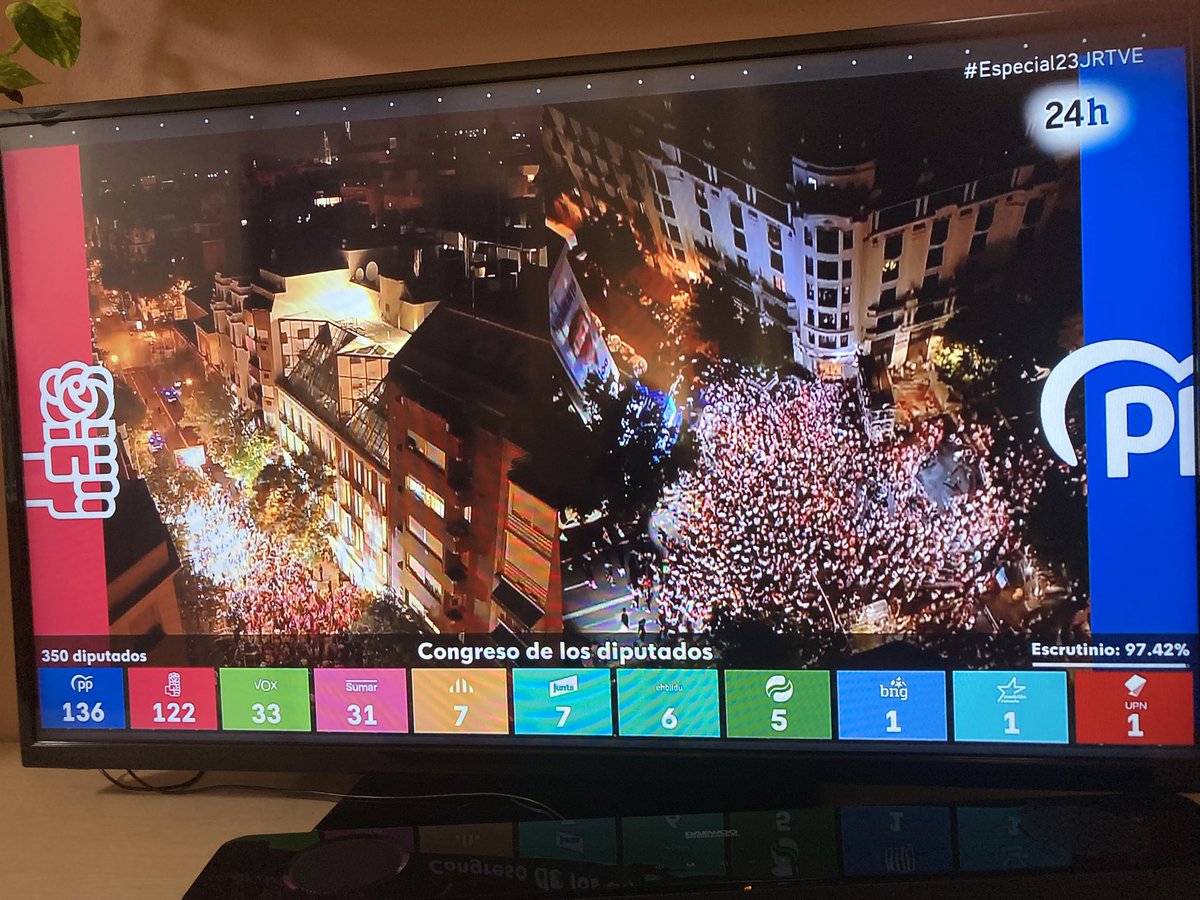Click the '350 diputados' label
Viewport: 1200px width, 900px height.
tap(94, 656)
